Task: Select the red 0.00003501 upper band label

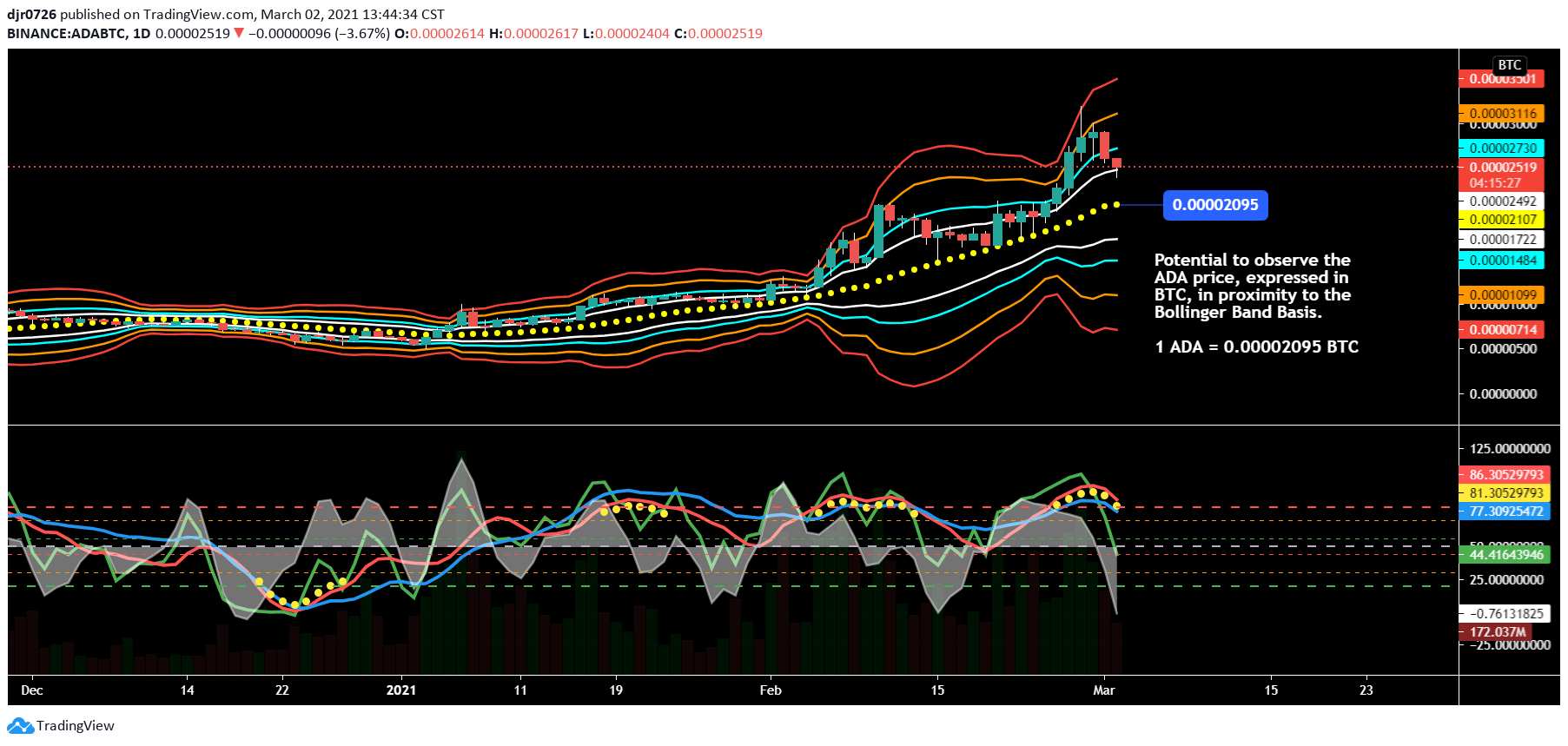Action: 1501,79
